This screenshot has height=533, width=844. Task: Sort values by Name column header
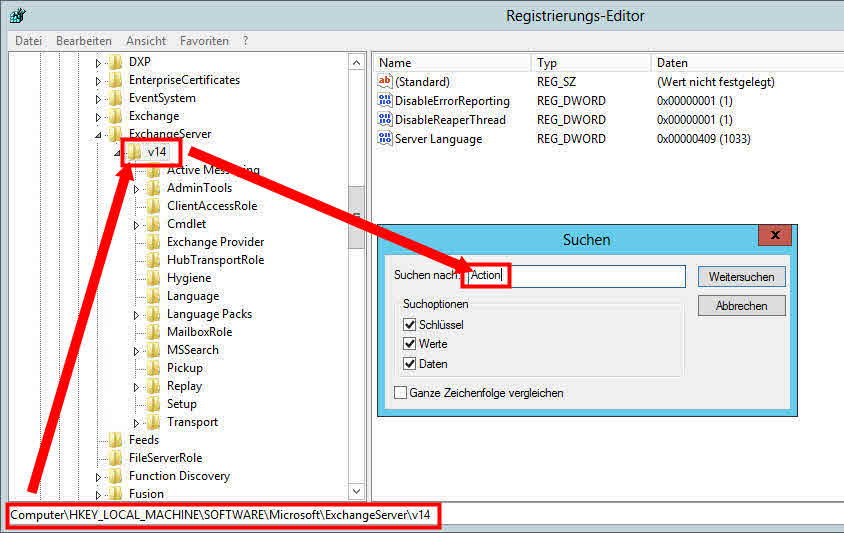point(452,62)
